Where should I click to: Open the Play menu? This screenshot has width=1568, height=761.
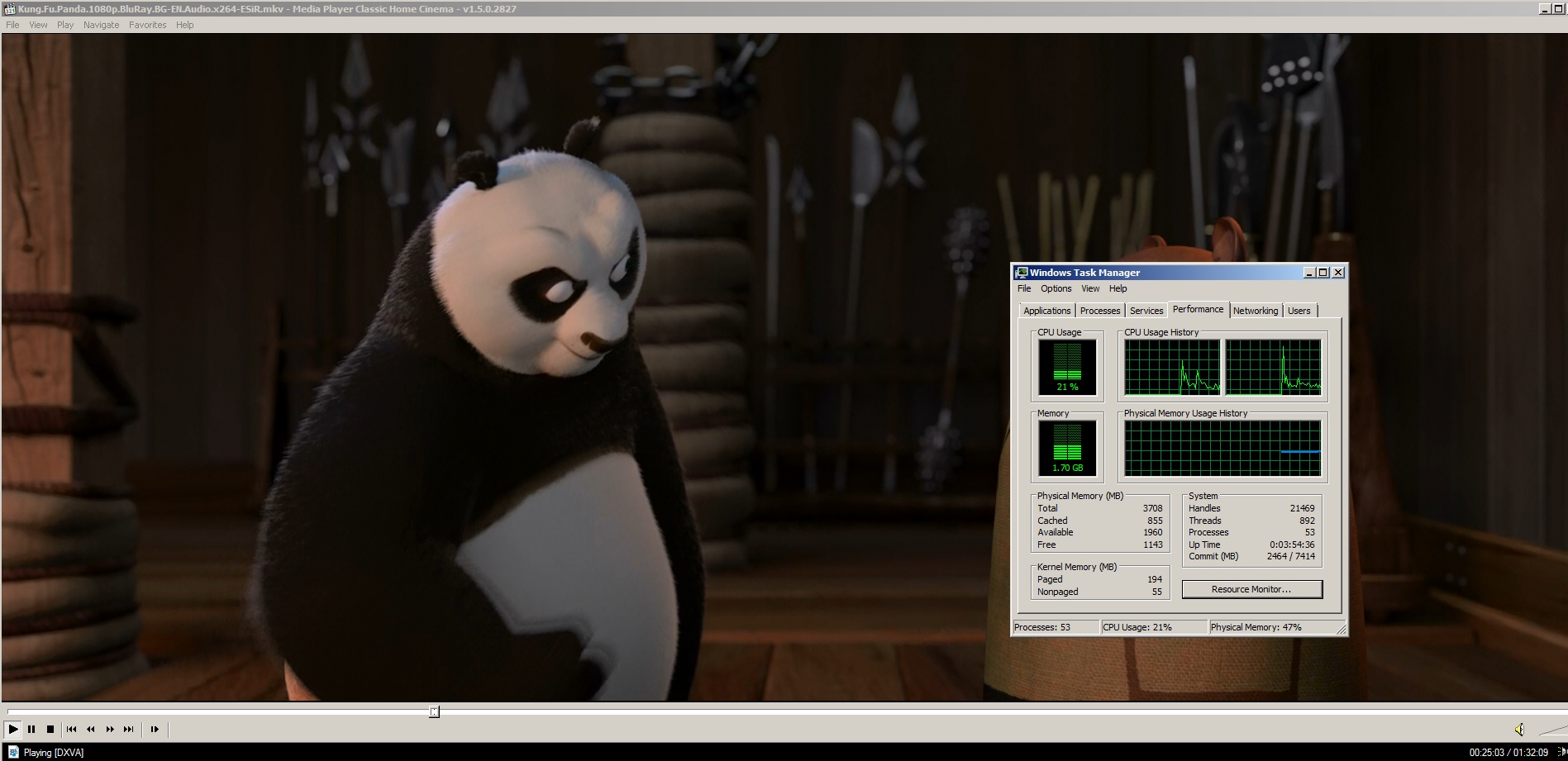[x=65, y=25]
